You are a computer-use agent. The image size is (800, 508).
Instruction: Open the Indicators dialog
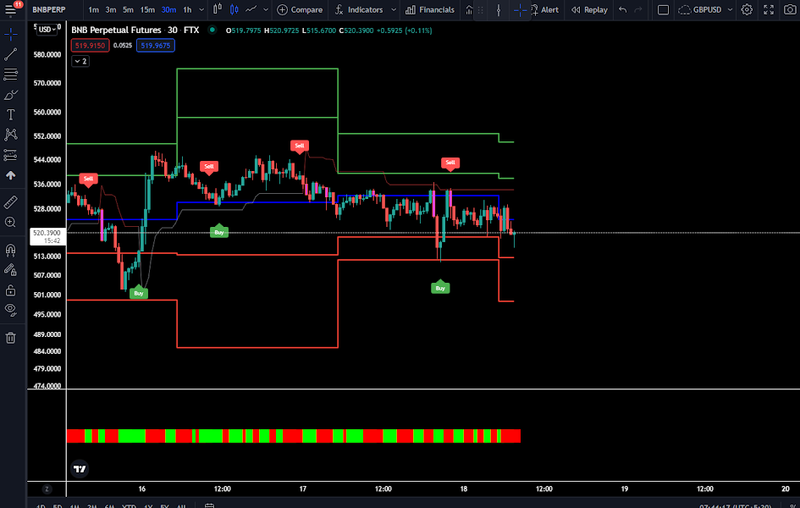tap(358, 10)
